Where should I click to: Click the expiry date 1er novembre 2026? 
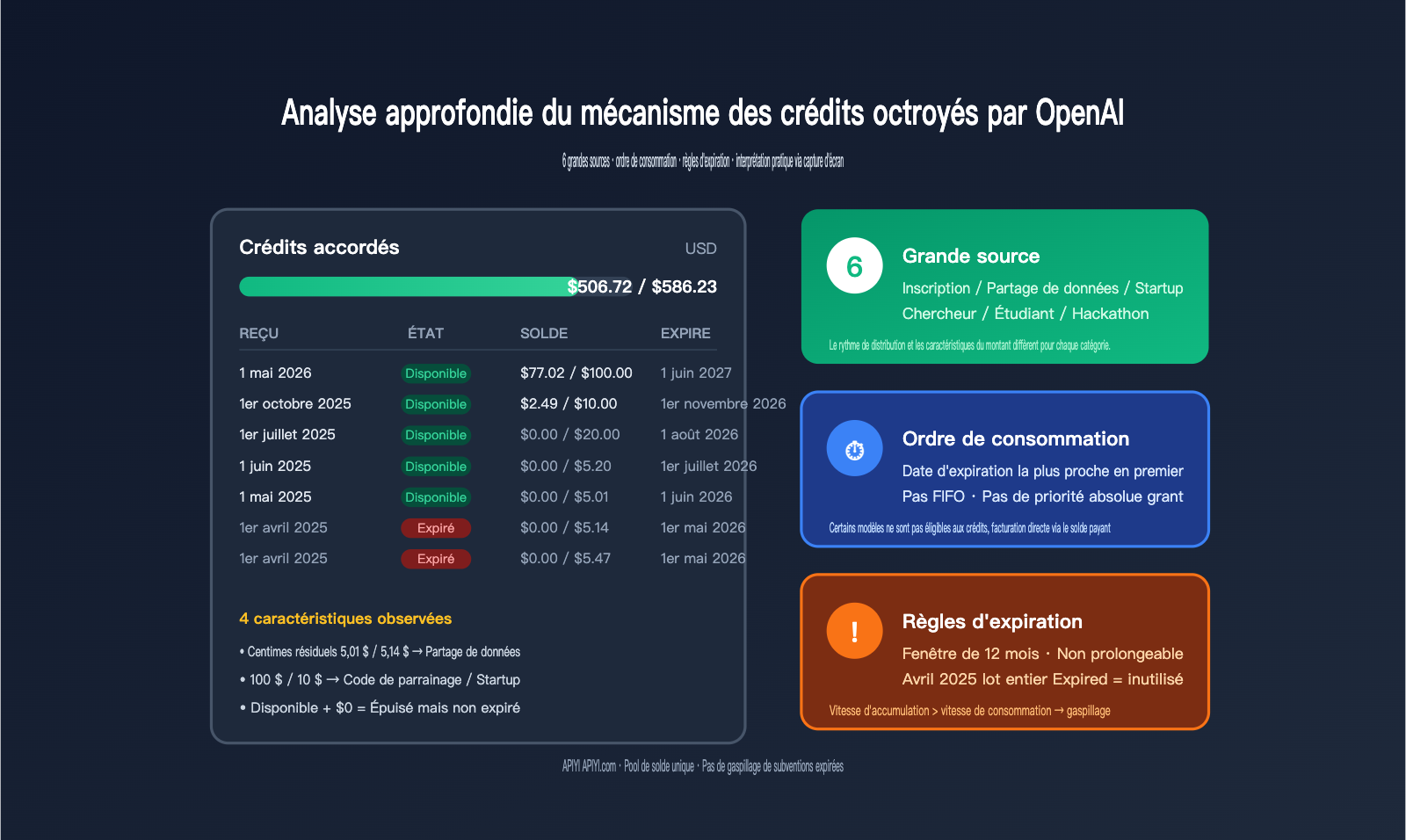click(723, 403)
